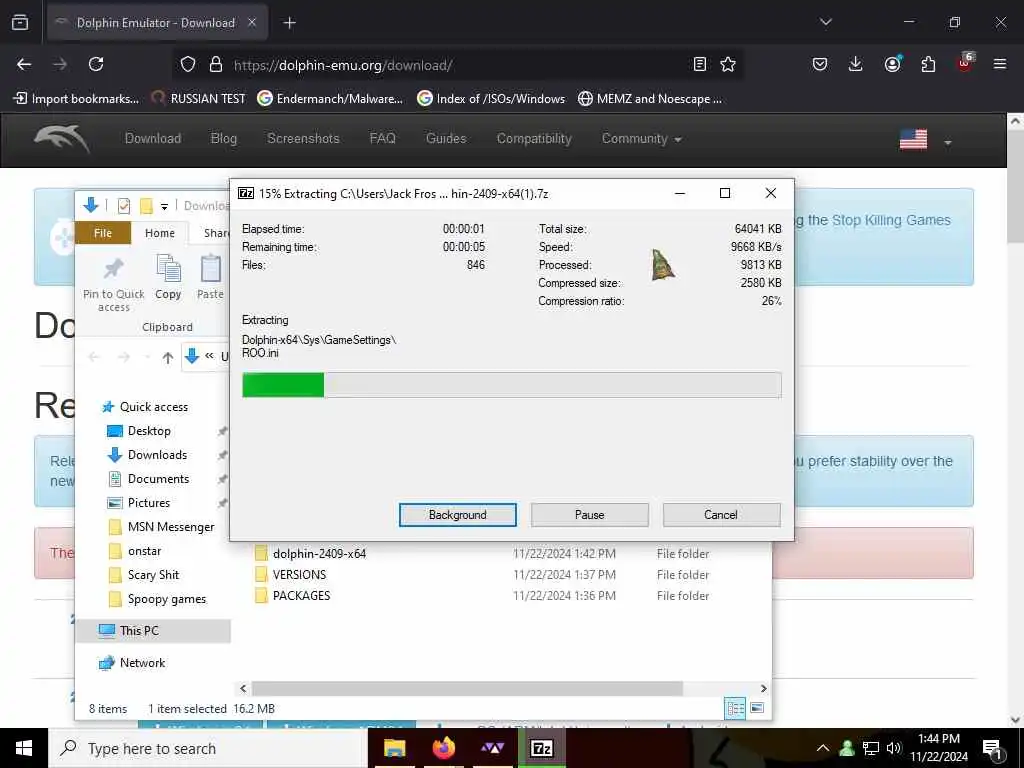Open RUSSIAN TEST bookmark
1024x768 pixels.
[x=199, y=99]
